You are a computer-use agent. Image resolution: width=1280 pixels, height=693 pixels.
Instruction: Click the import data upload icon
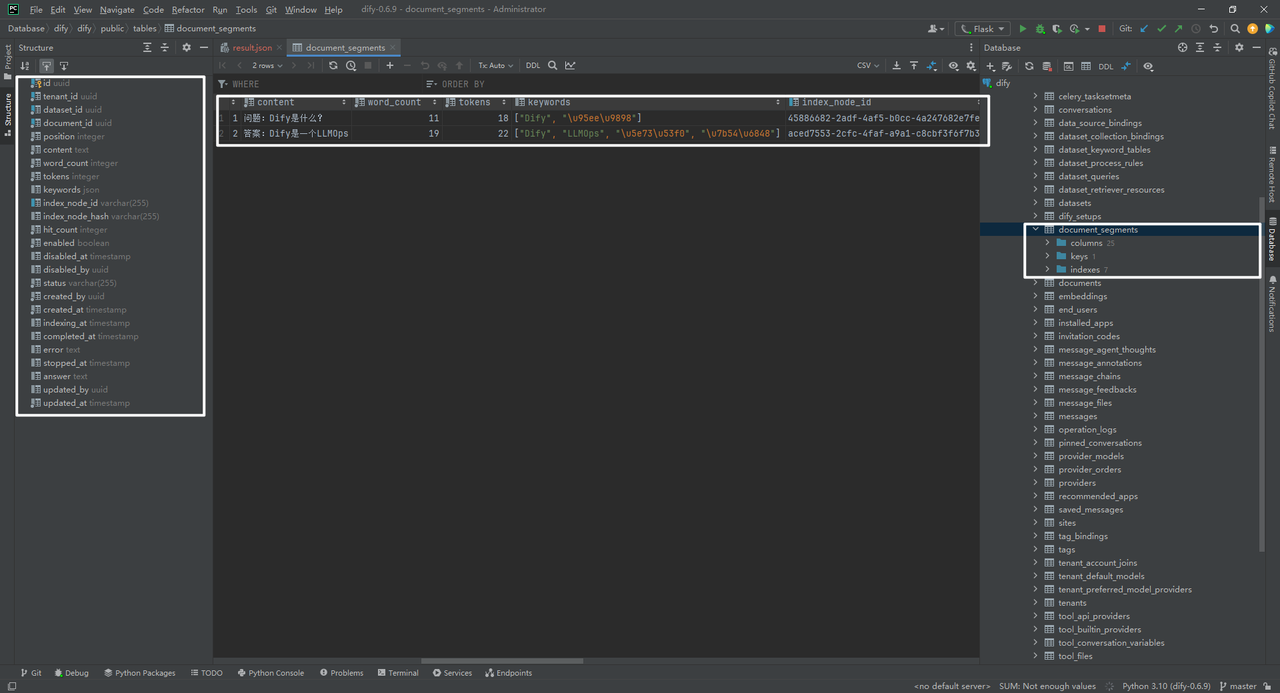(914, 65)
